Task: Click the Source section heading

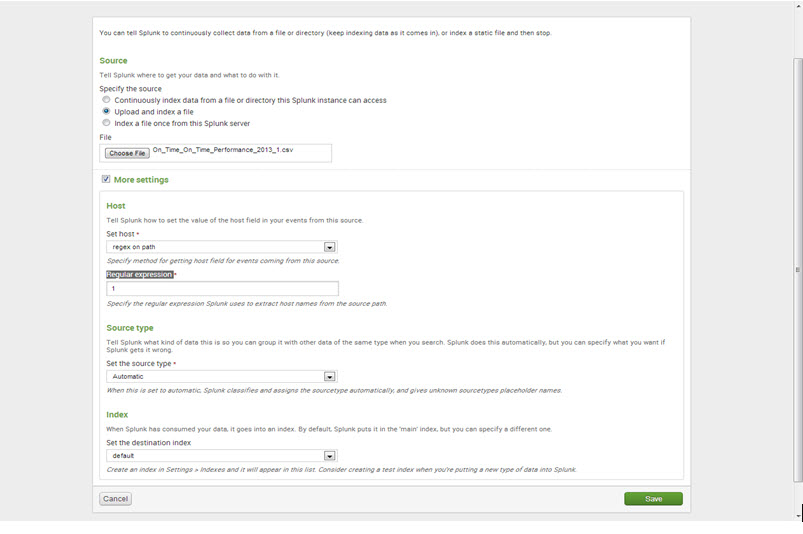Action: click(x=113, y=60)
